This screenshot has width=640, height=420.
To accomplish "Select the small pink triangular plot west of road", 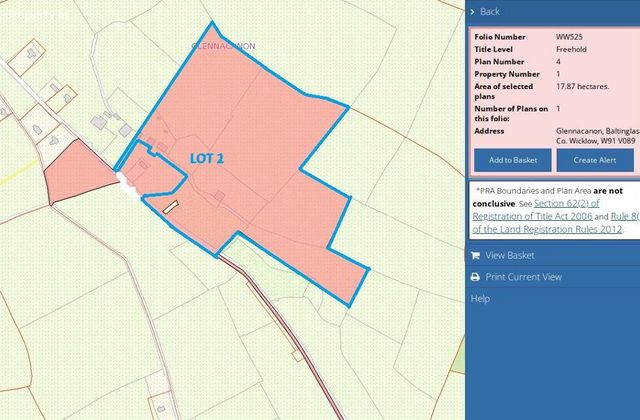I will [76, 173].
